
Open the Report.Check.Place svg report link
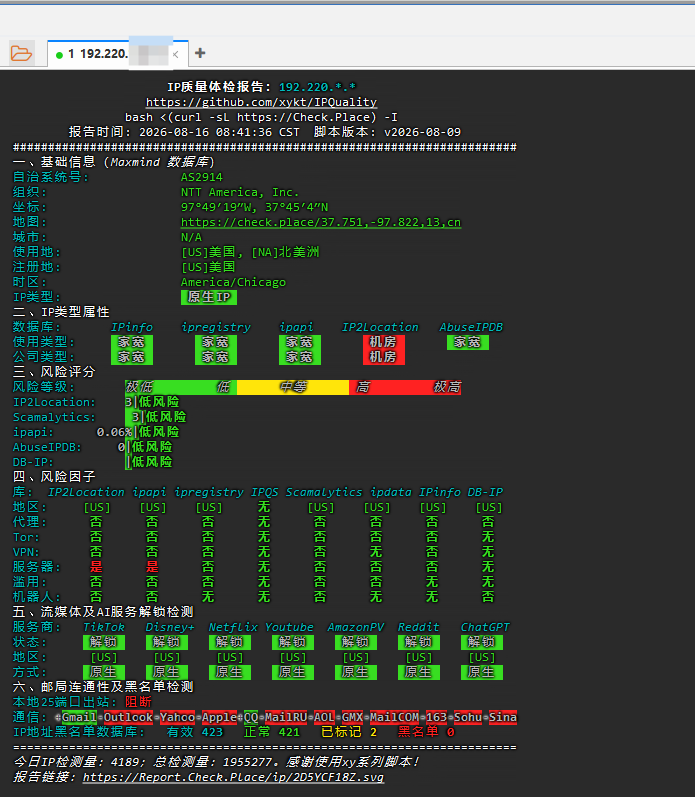[233, 777]
